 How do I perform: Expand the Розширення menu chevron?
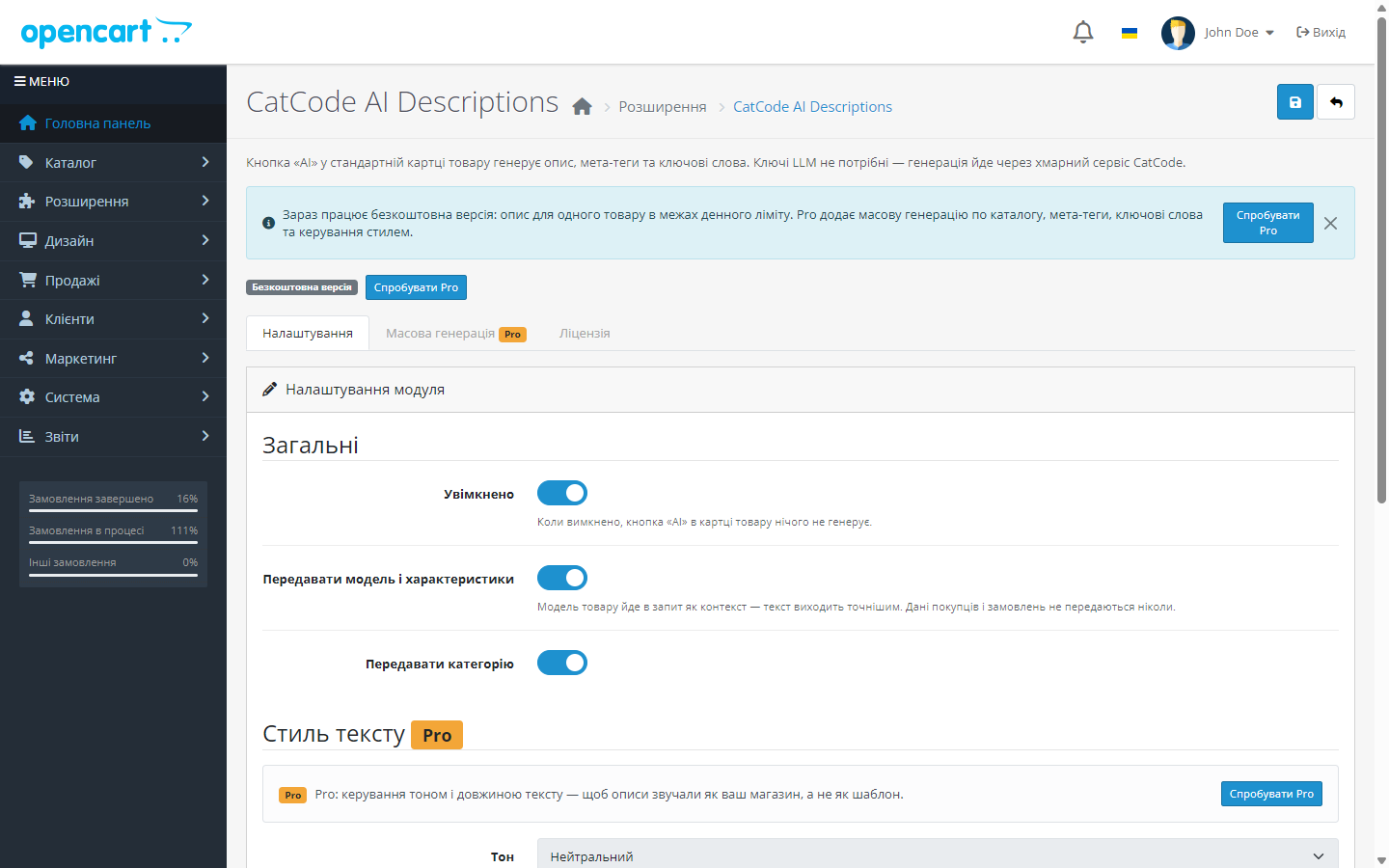pyautogui.click(x=205, y=201)
